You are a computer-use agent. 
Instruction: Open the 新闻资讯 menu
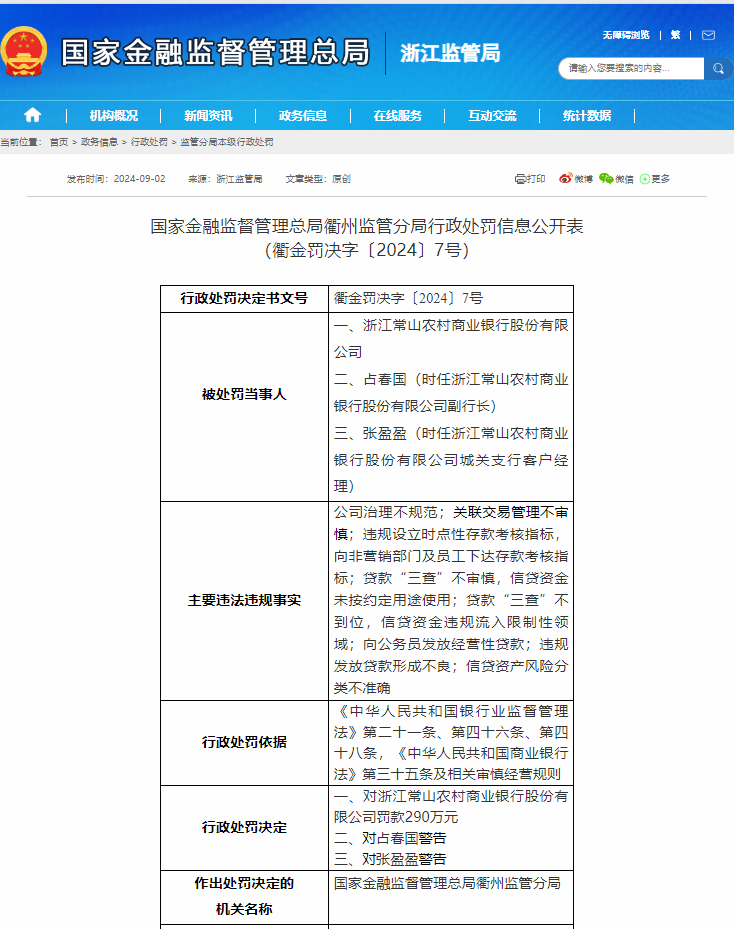point(208,115)
